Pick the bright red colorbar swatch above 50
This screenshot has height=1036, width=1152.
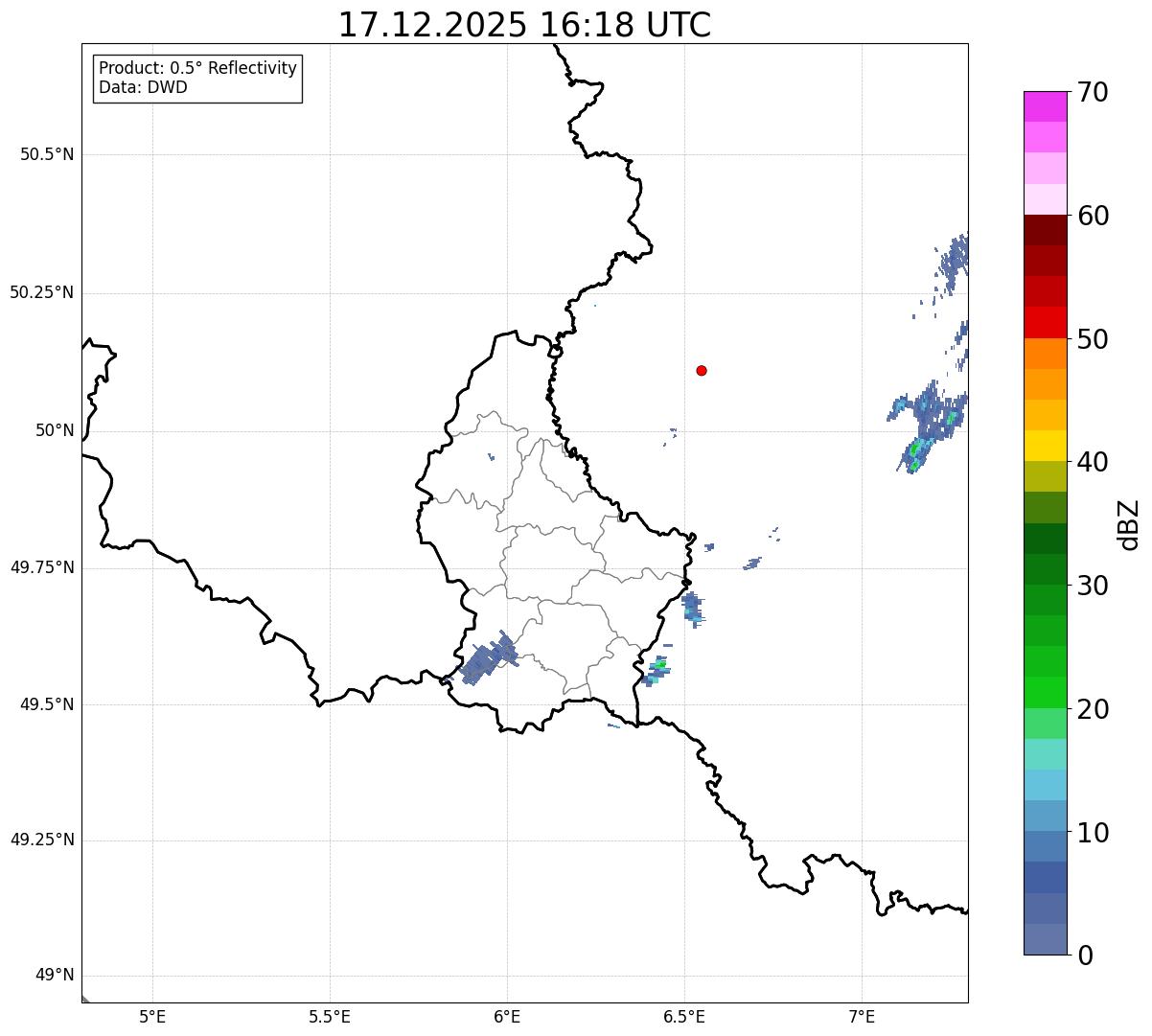(x=1045, y=323)
